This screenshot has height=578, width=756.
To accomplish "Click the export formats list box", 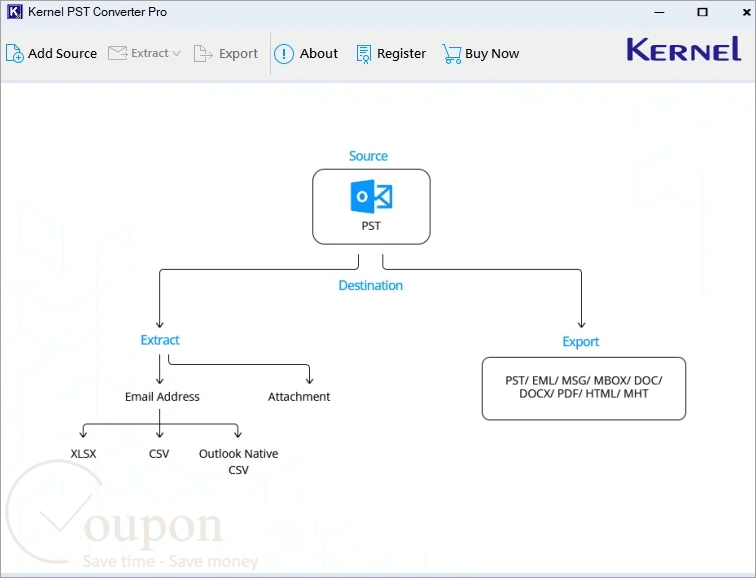I will (x=584, y=389).
